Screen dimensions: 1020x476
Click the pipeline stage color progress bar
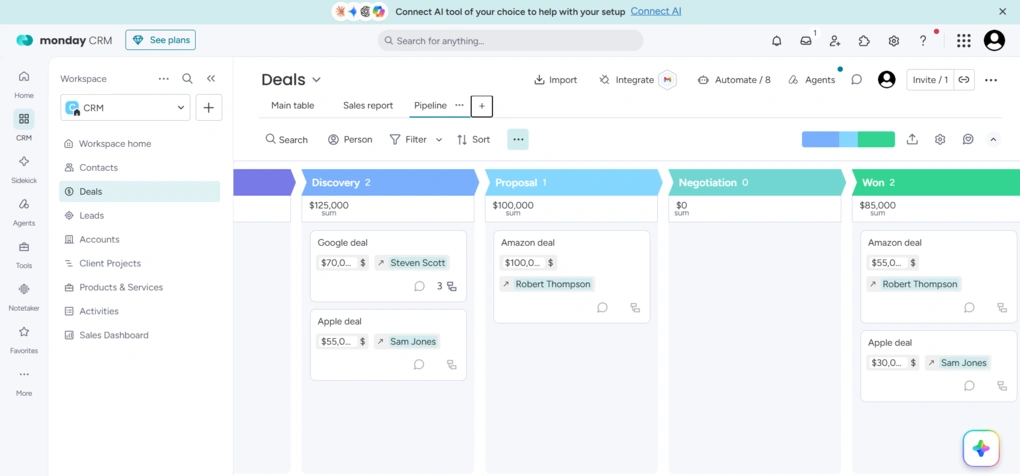848,139
